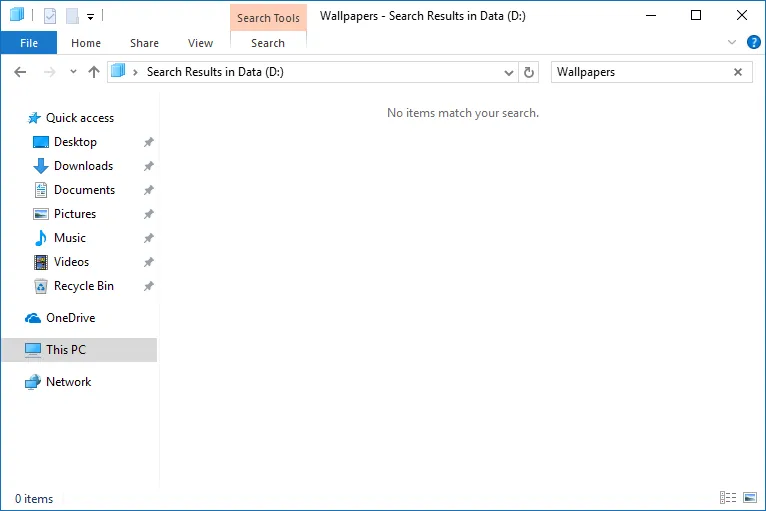The width and height of the screenshot is (766, 511).
Task: Click the pin icon beside Videos
Action: (149, 262)
